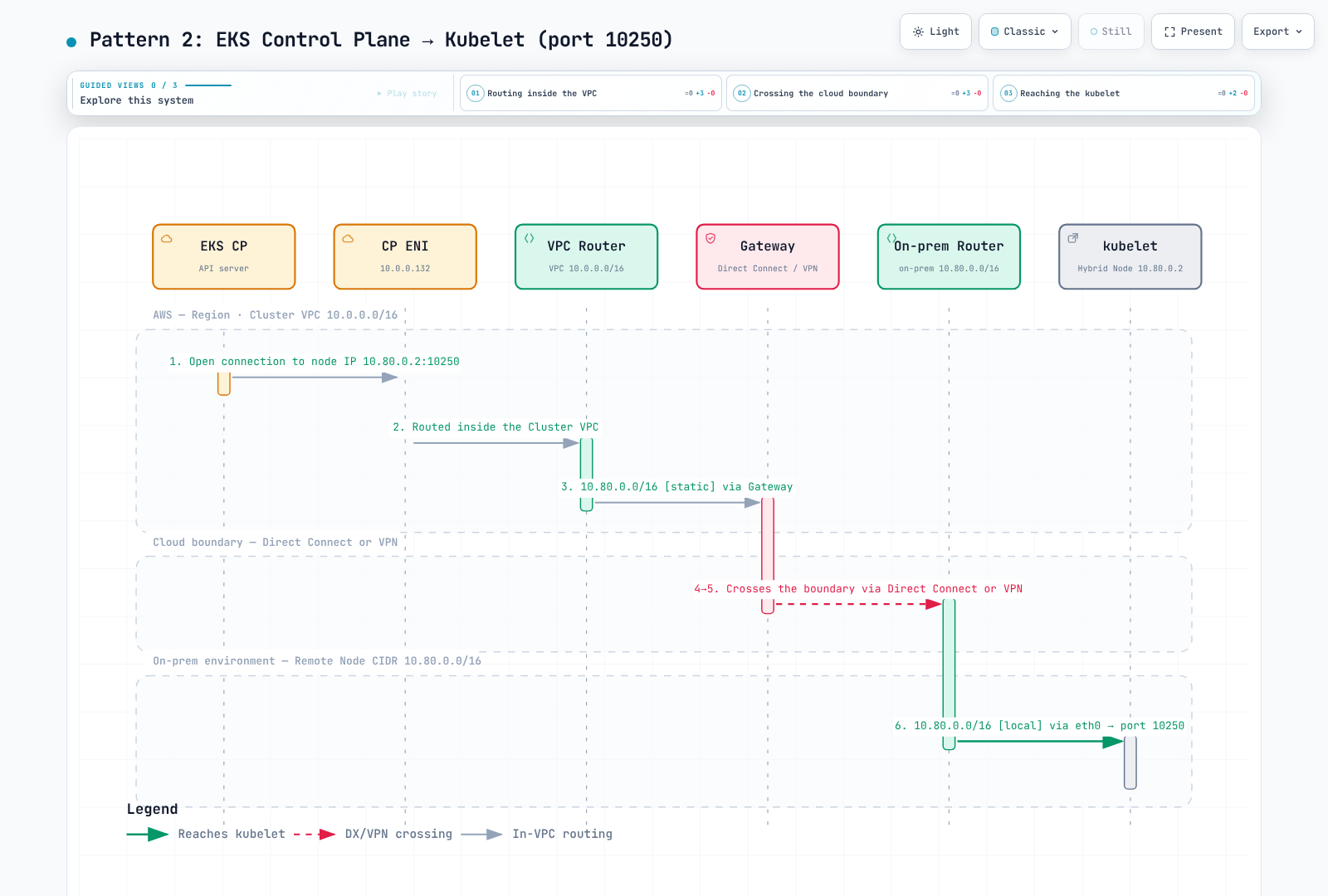Click the cloud icon on EKS CP node
The height and width of the screenshot is (896, 1328).
click(167, 238)
